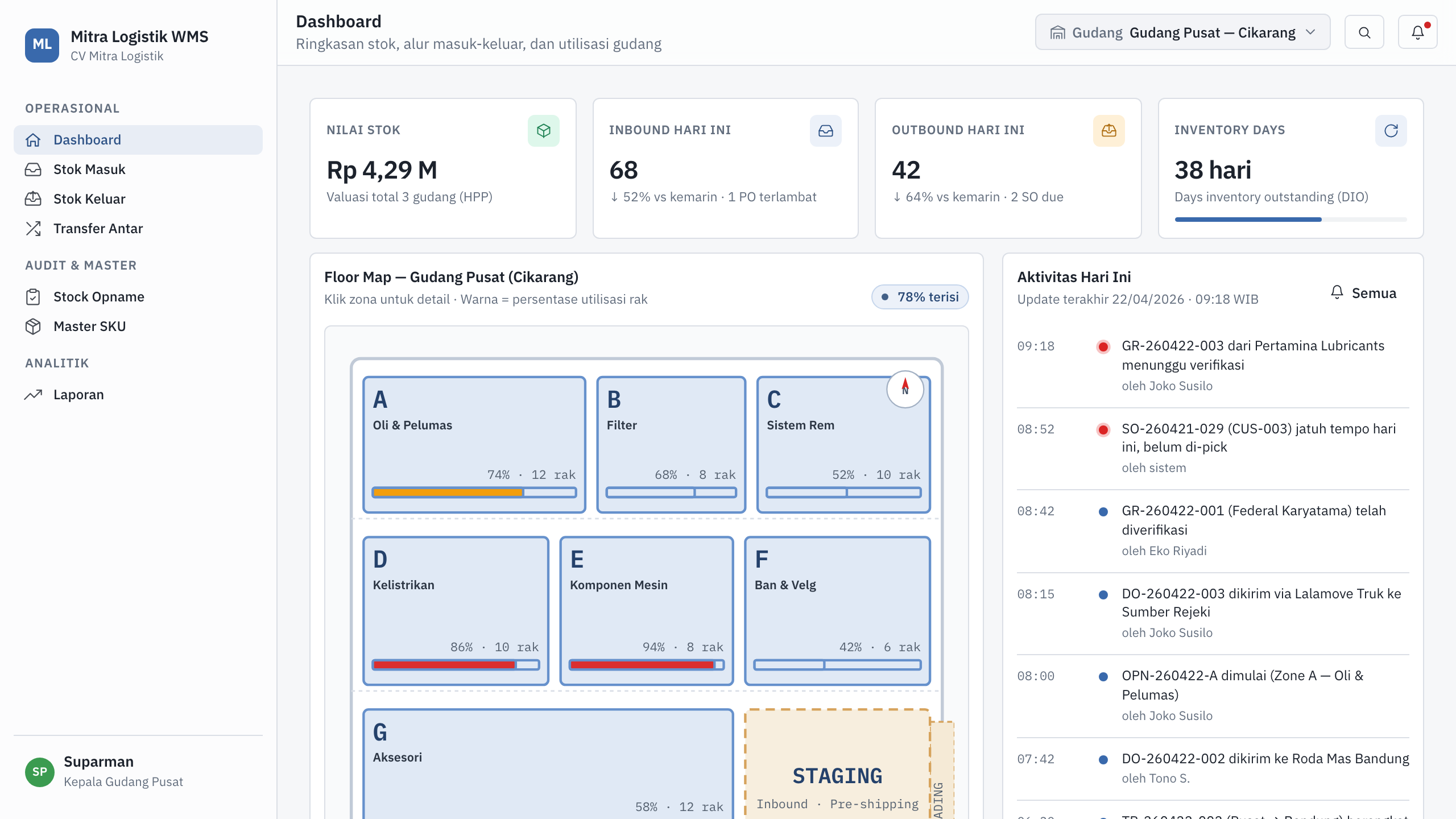Select zone D Kelistrikan

(456, 611)
